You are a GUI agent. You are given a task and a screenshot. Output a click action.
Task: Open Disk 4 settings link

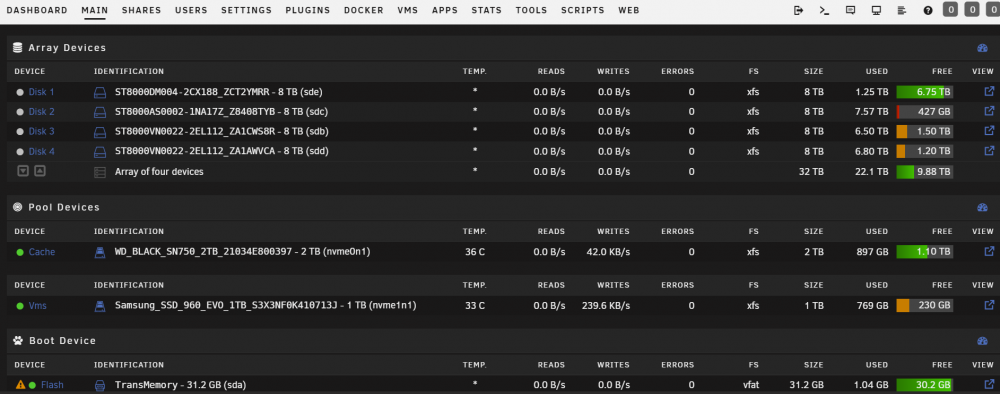coord(41,151)
